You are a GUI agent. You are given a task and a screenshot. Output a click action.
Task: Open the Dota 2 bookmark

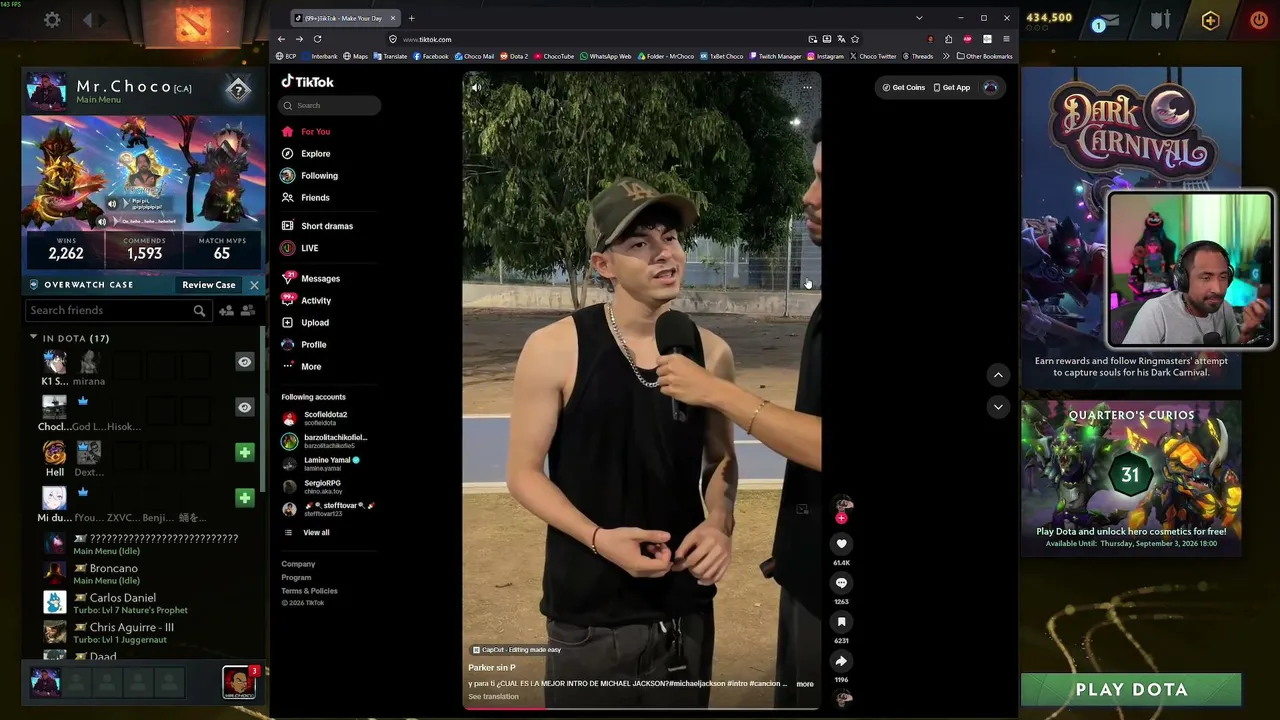coord(514,56)
